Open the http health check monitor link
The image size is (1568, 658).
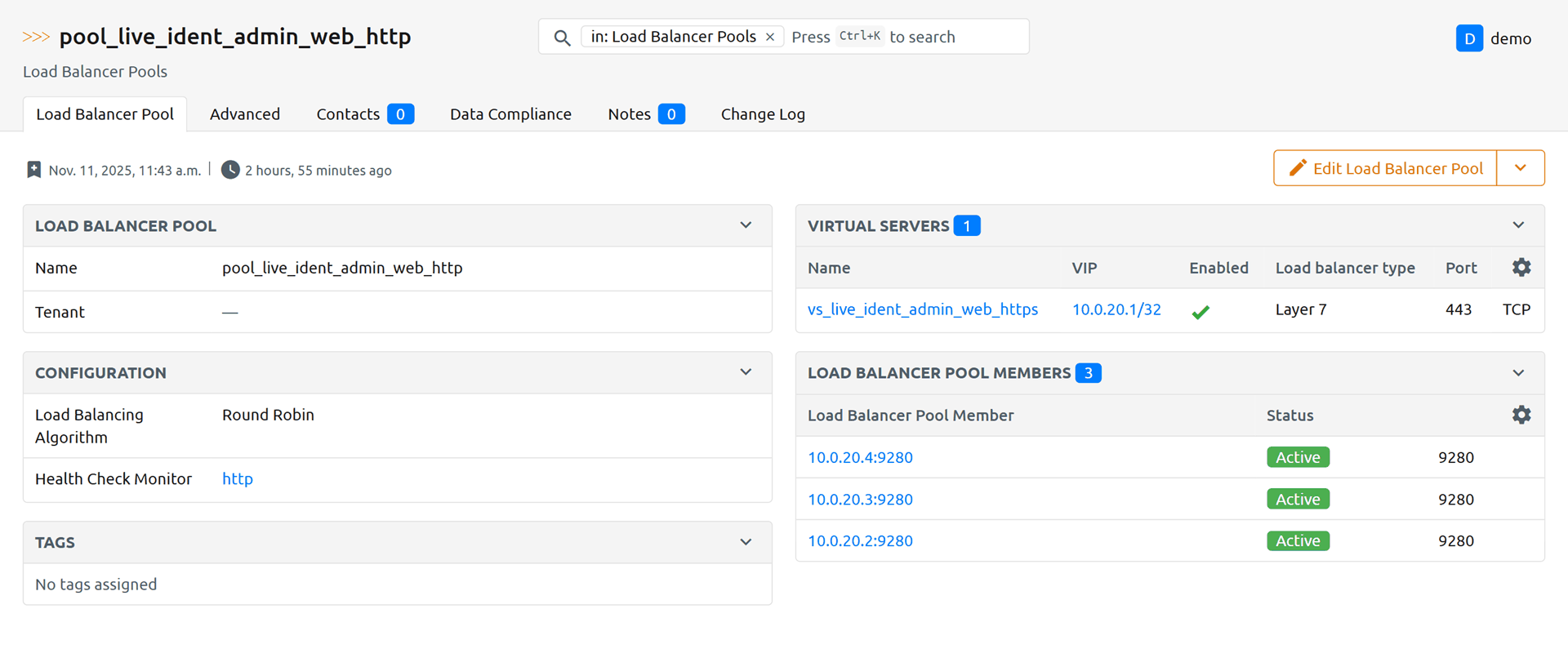pyautogui.click(x=238, y=479)
